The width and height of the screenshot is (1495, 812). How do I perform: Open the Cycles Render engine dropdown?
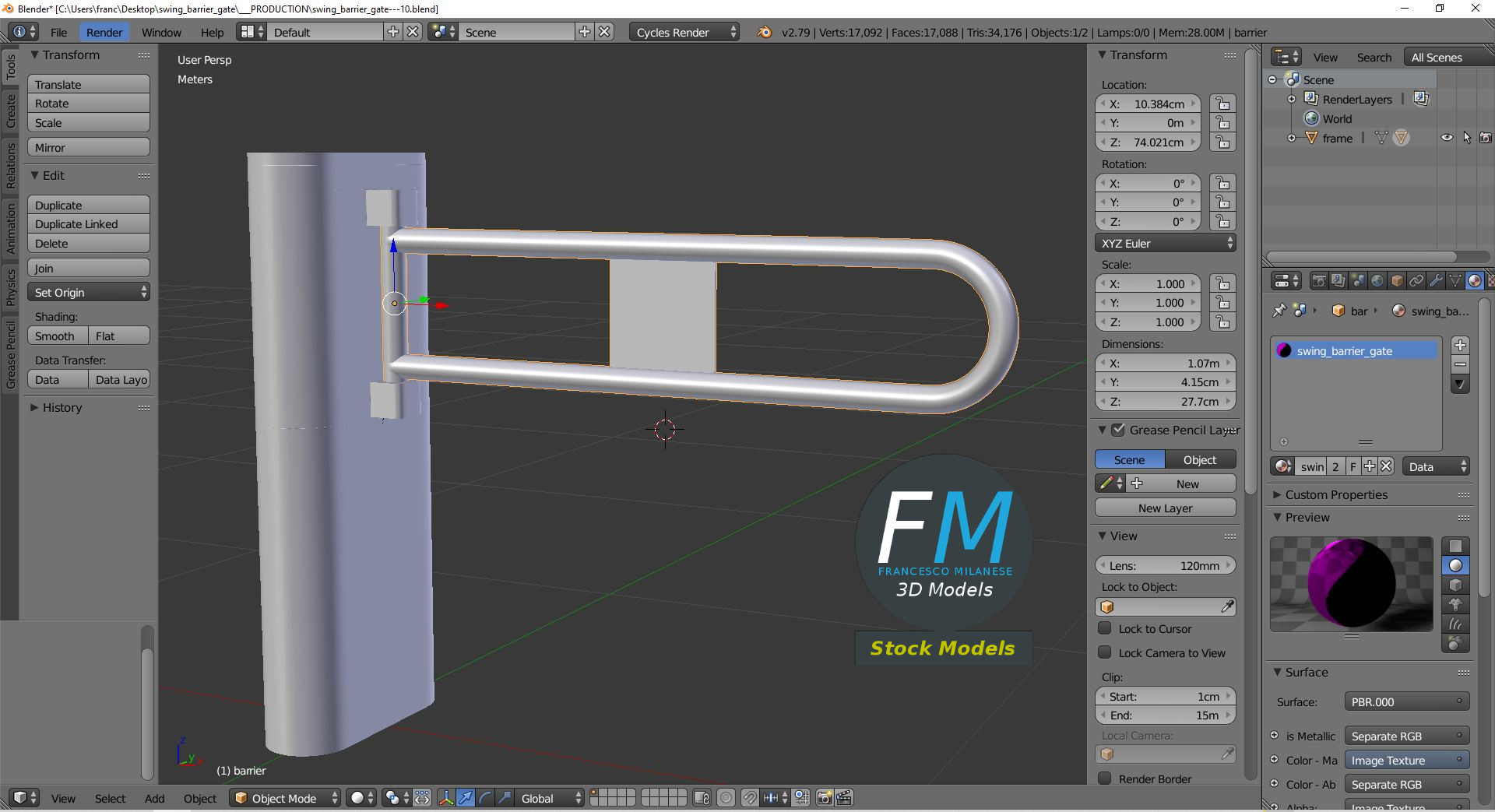684,32
